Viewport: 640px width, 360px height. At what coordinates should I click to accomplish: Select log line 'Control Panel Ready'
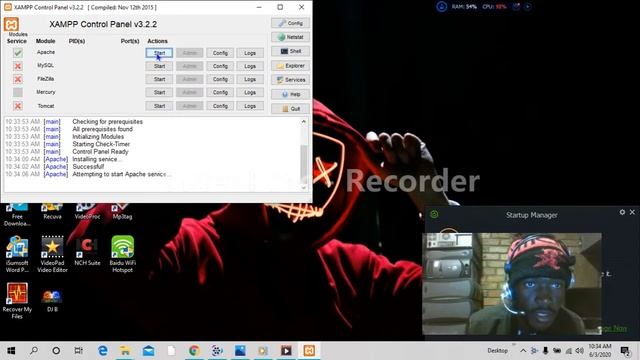coord(100,152)
